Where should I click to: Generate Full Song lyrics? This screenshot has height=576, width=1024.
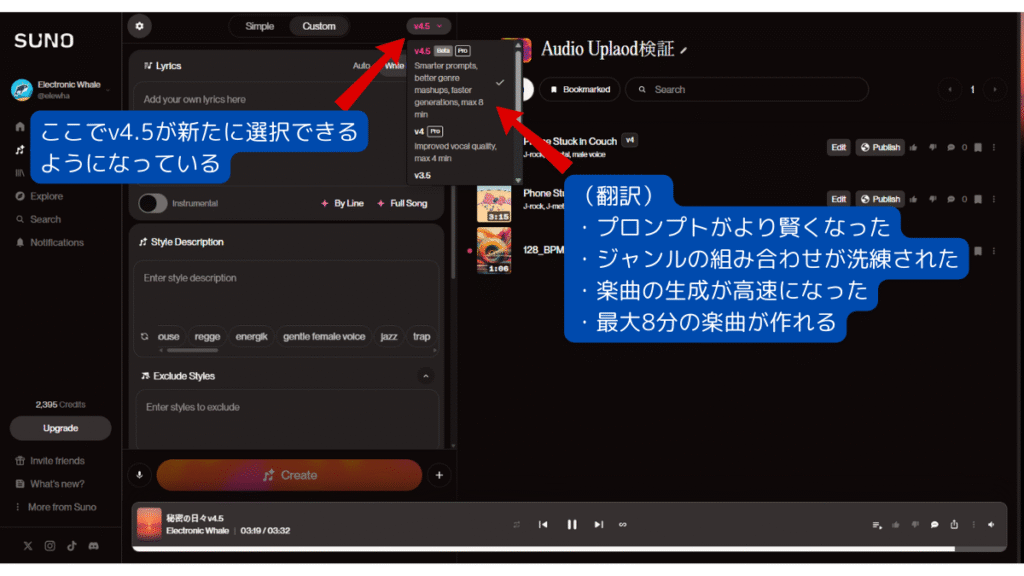click(x=402, y=203)
